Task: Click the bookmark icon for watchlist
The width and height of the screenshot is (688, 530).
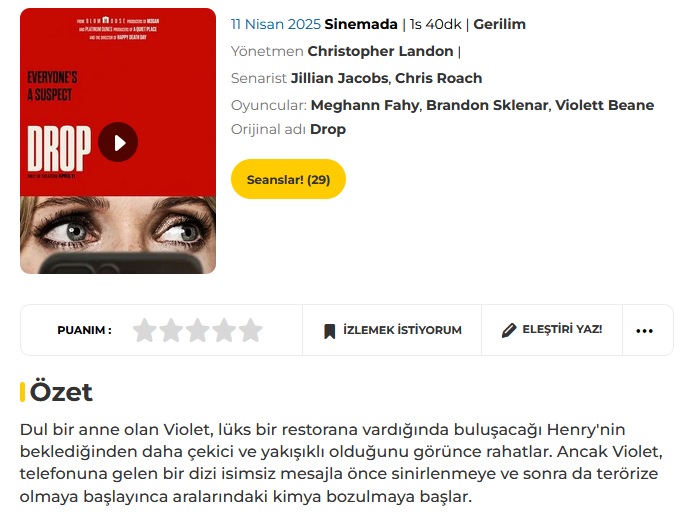Action: tap(330, 331)
